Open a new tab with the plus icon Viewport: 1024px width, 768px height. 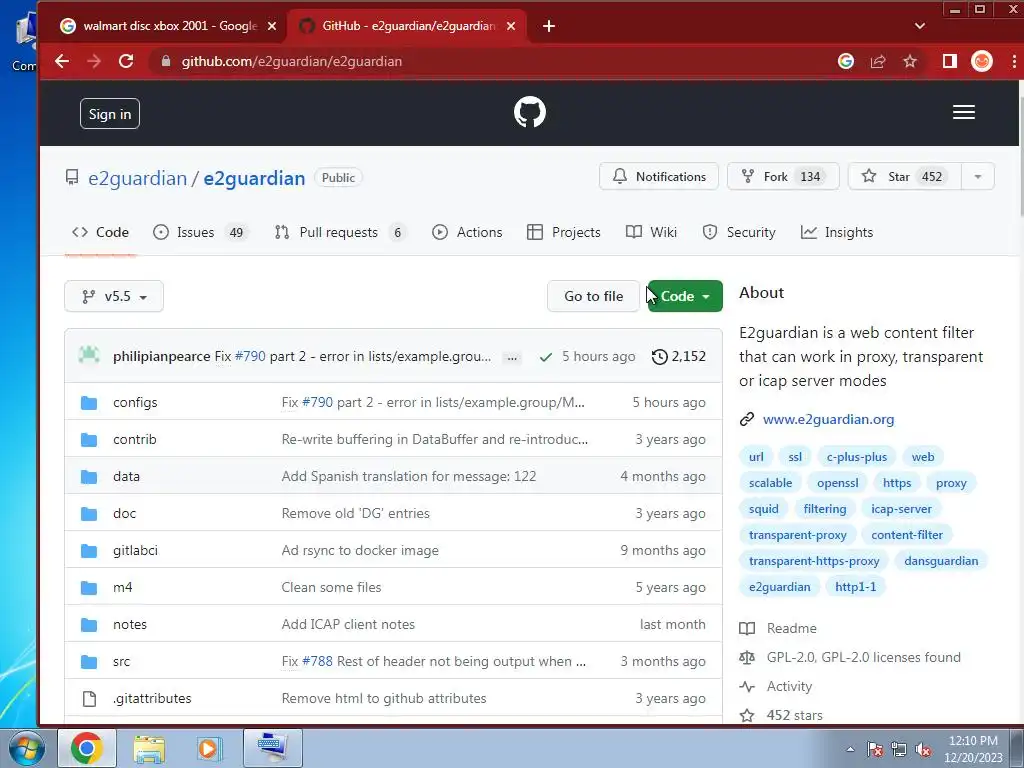[x=549, y=26]
